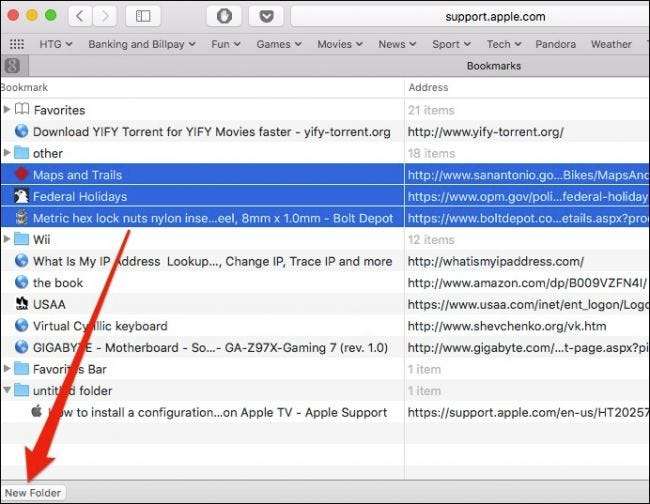This screenshot has height=504, width=650.
Task: Open the HTG favorites dropdown
Action: (56, 44)
